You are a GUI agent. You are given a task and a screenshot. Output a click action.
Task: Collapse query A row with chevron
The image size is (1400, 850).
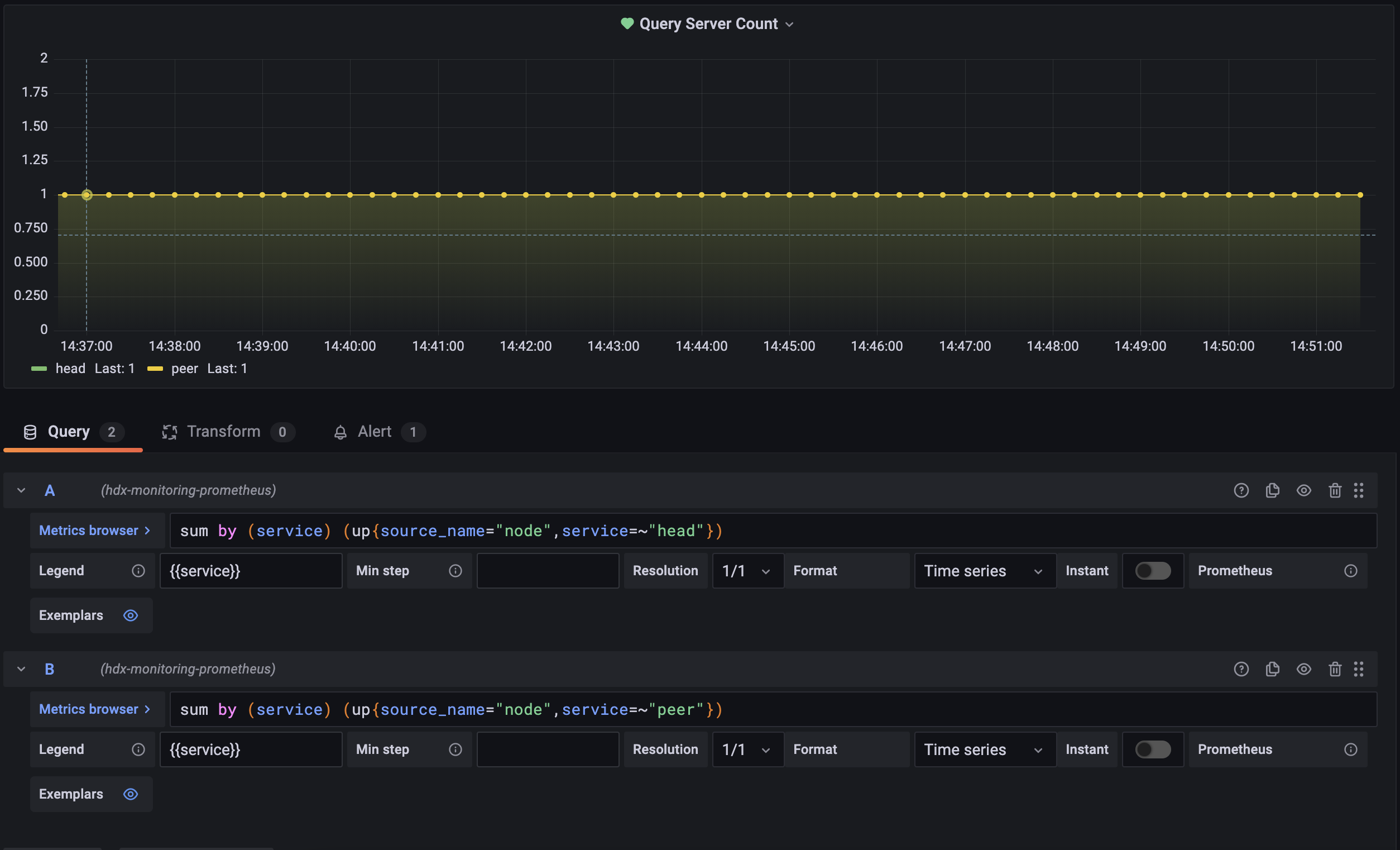(21, 490)
